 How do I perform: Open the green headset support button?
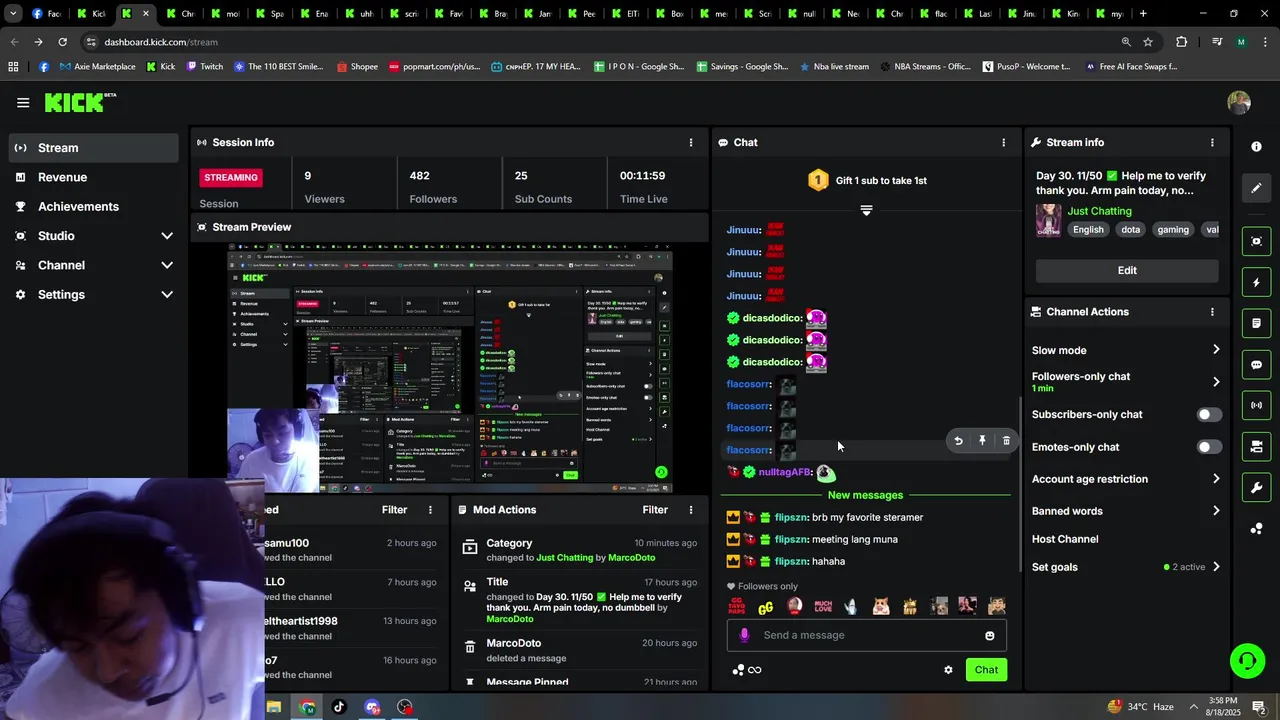tap(1247, 661)
